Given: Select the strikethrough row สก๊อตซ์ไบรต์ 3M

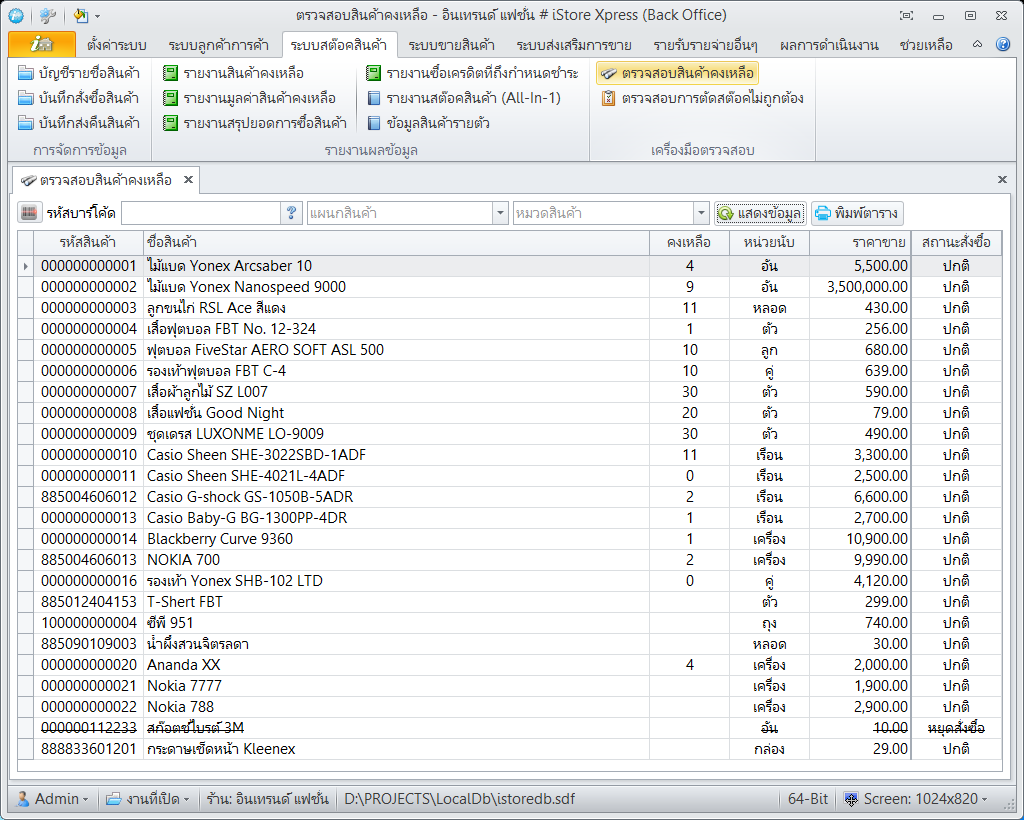Looking at the screenshot, I should (x=509, y=728).
